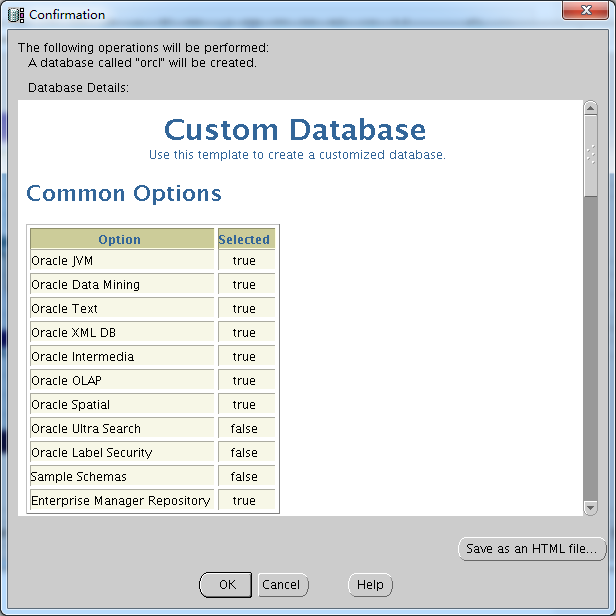Select the Oracle XML DB cell

[122, 333]
